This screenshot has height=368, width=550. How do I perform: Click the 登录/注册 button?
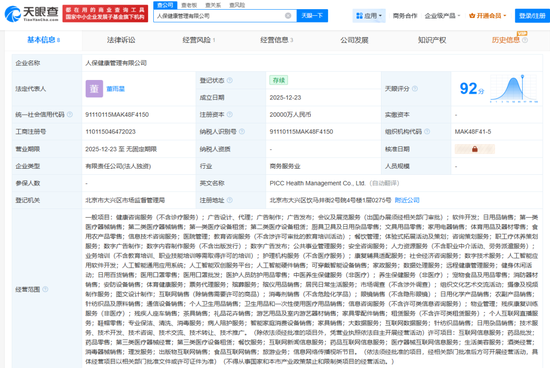(532, 16)
